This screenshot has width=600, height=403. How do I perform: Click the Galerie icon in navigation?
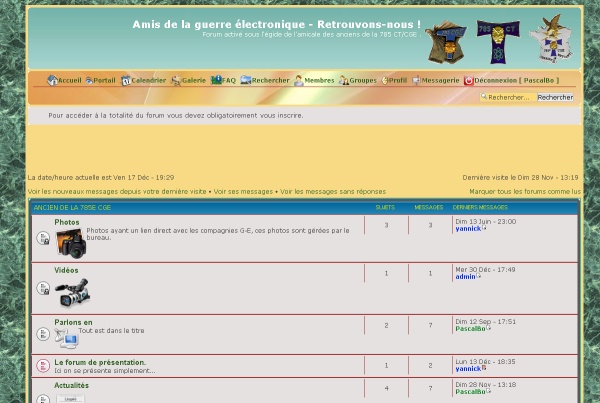(x=176, y=81)
